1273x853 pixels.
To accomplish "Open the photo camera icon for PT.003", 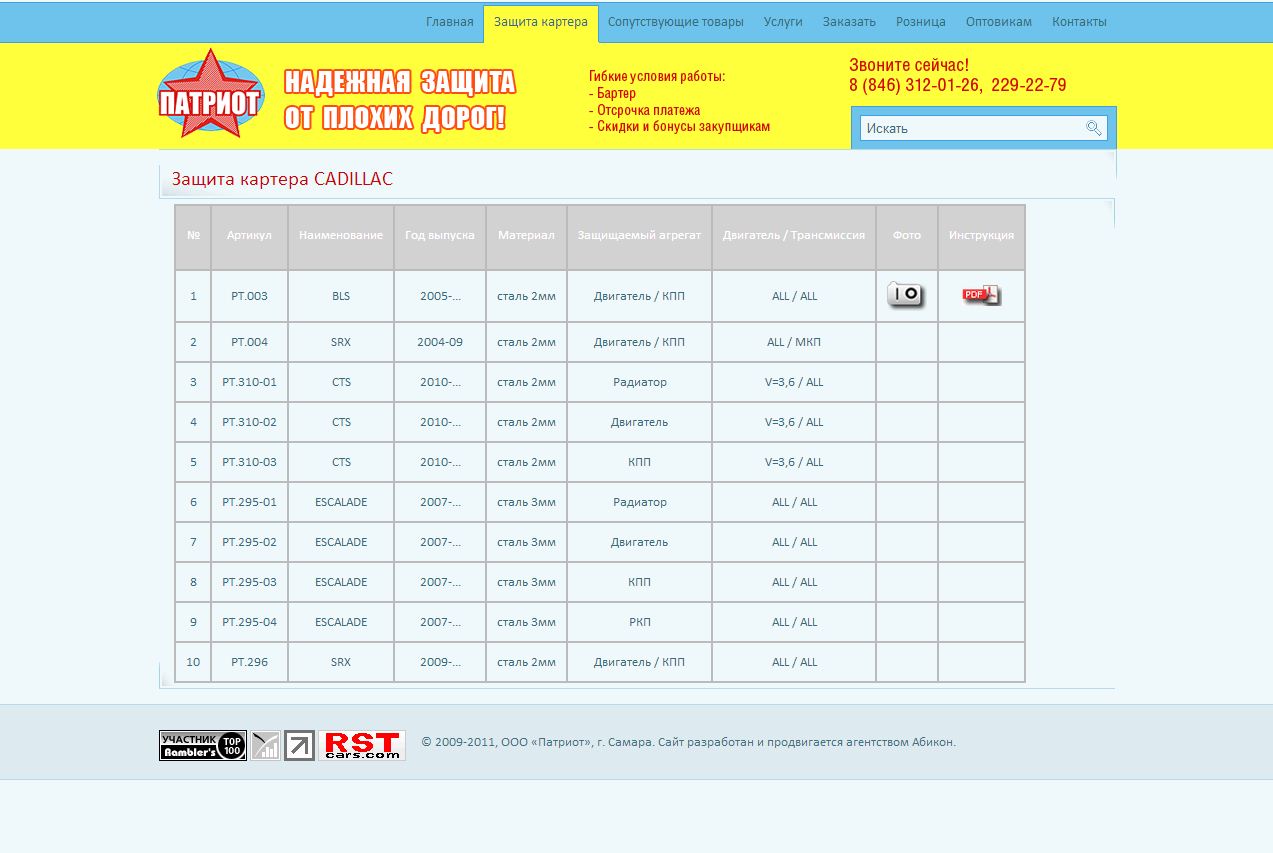I will pos(906,295).
